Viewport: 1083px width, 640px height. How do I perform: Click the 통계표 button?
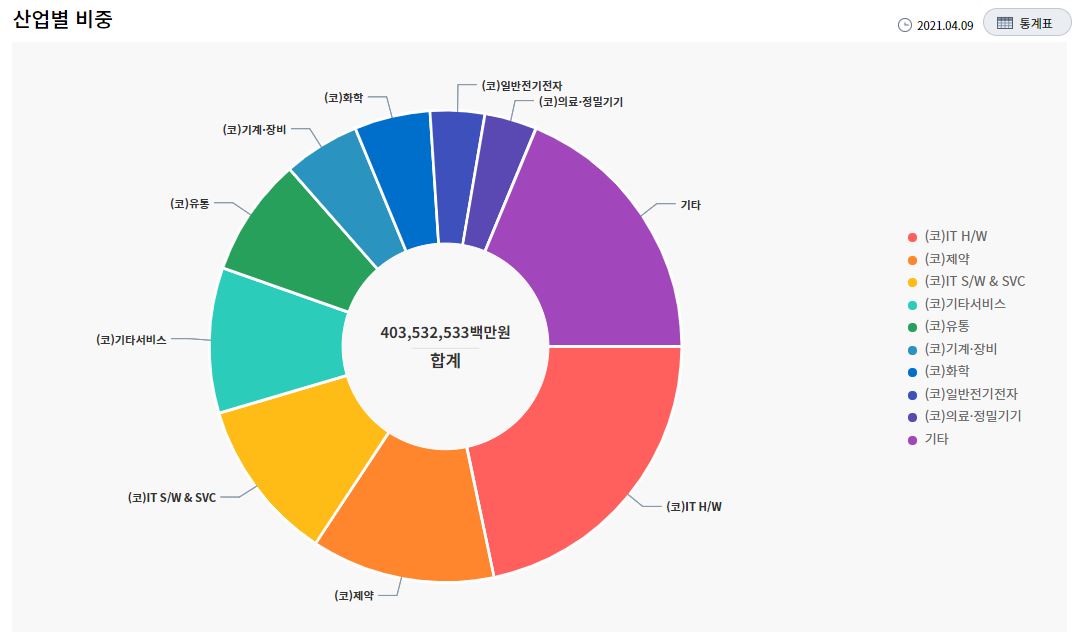coord(1027,23)
